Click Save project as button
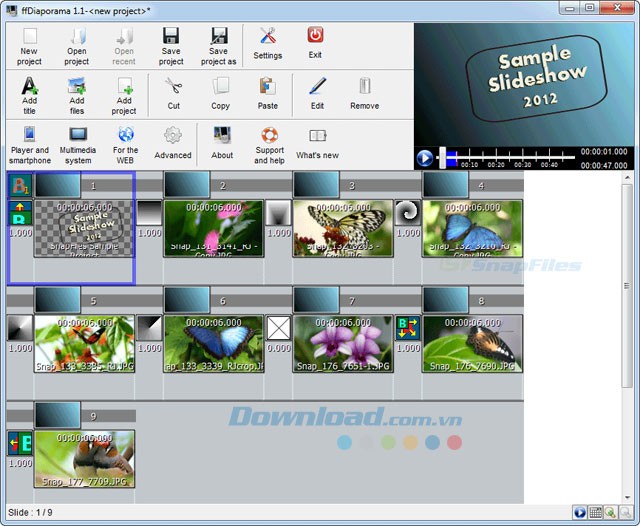640x526 pixels. [x=218, y=44]
